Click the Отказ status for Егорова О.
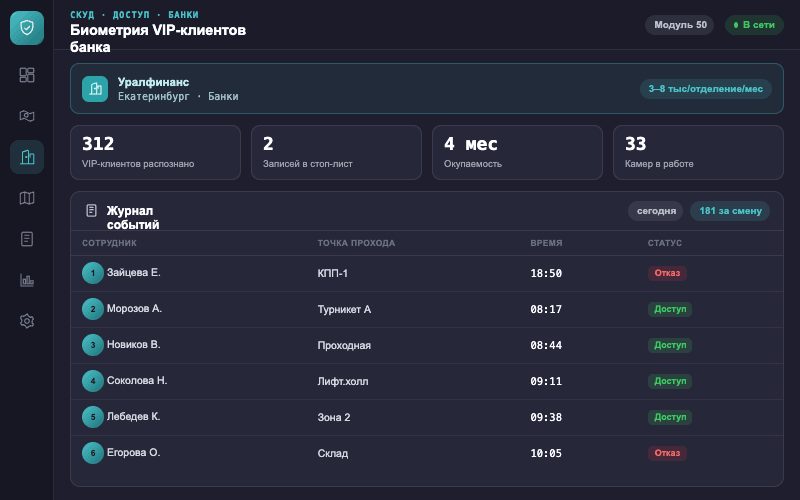This screenshot has height=500, width=800. point(667,453)
